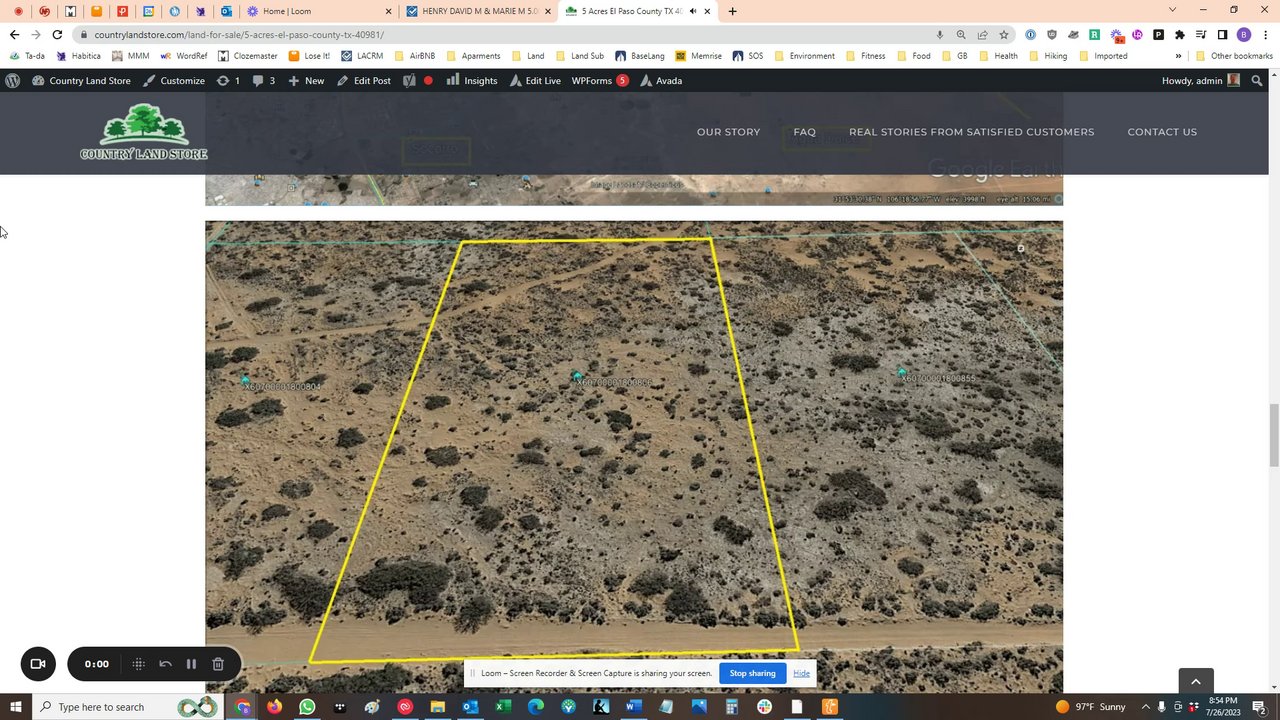
Task: Click the 97°F Sunny weather widget
Action: 1090,707
